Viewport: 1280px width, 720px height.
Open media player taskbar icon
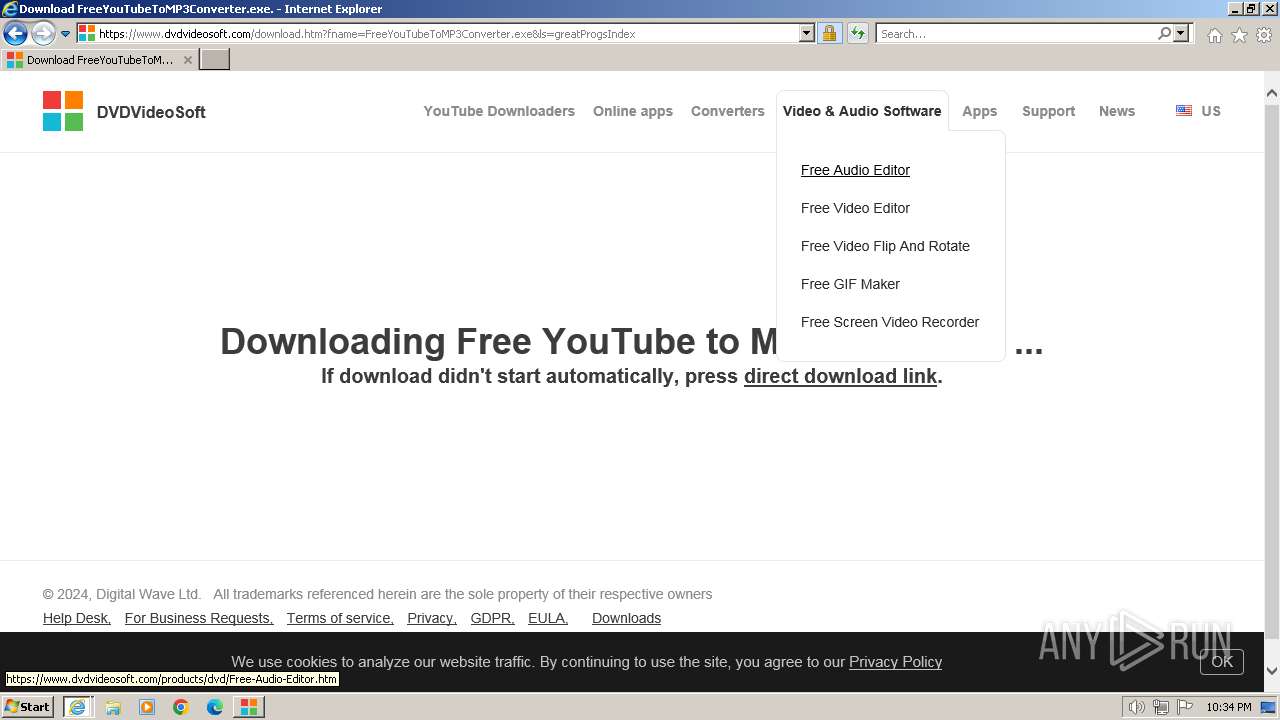(x=147, y=707)
